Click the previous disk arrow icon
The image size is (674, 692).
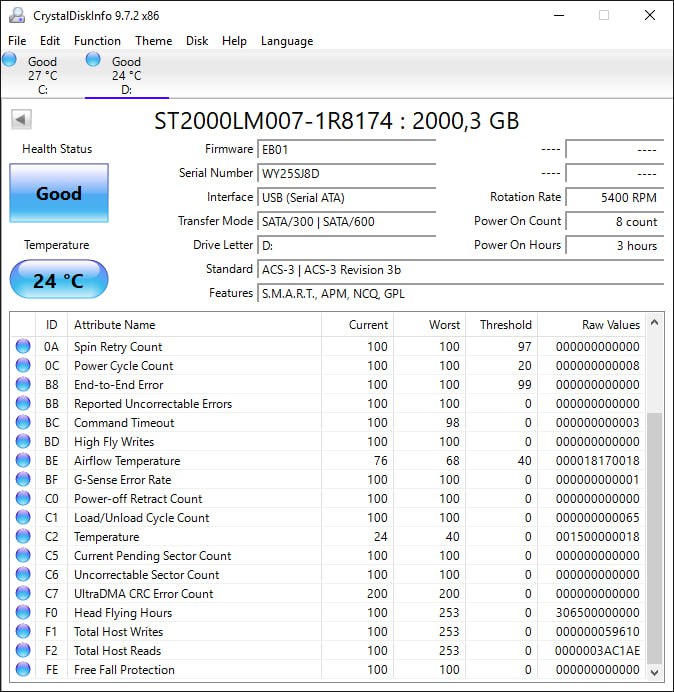pyautogui.click(x=21, y=120)
